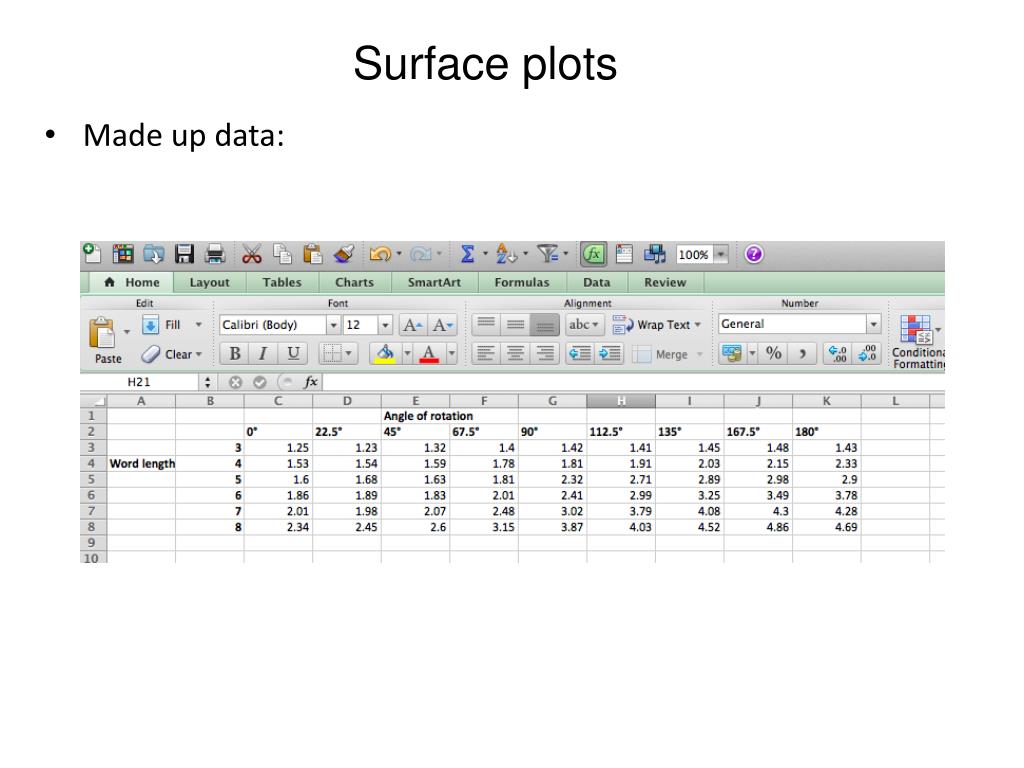Open the Calibri (Body) font dropdown

333,325
